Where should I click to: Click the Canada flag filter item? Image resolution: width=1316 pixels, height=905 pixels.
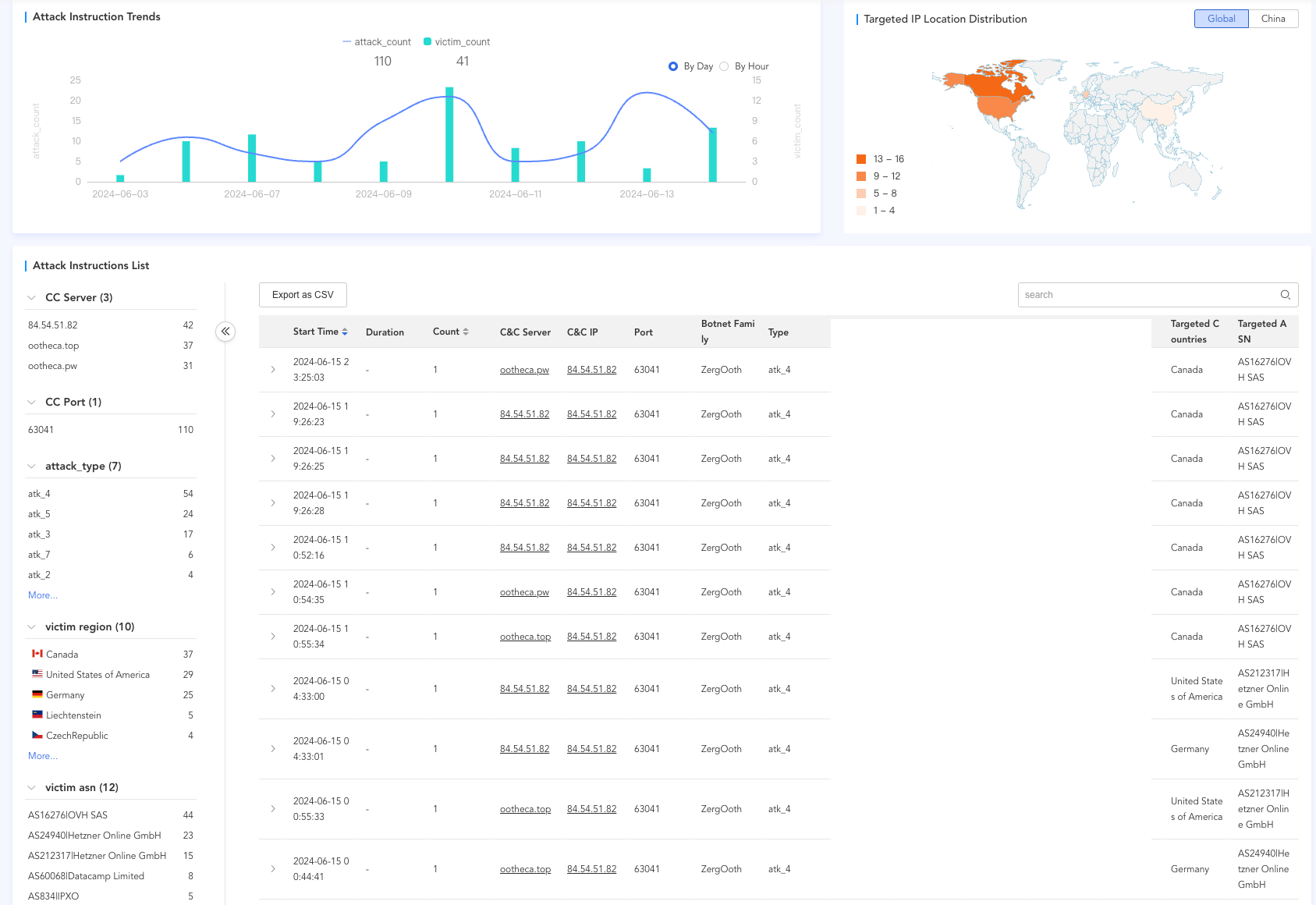(37, 655)
